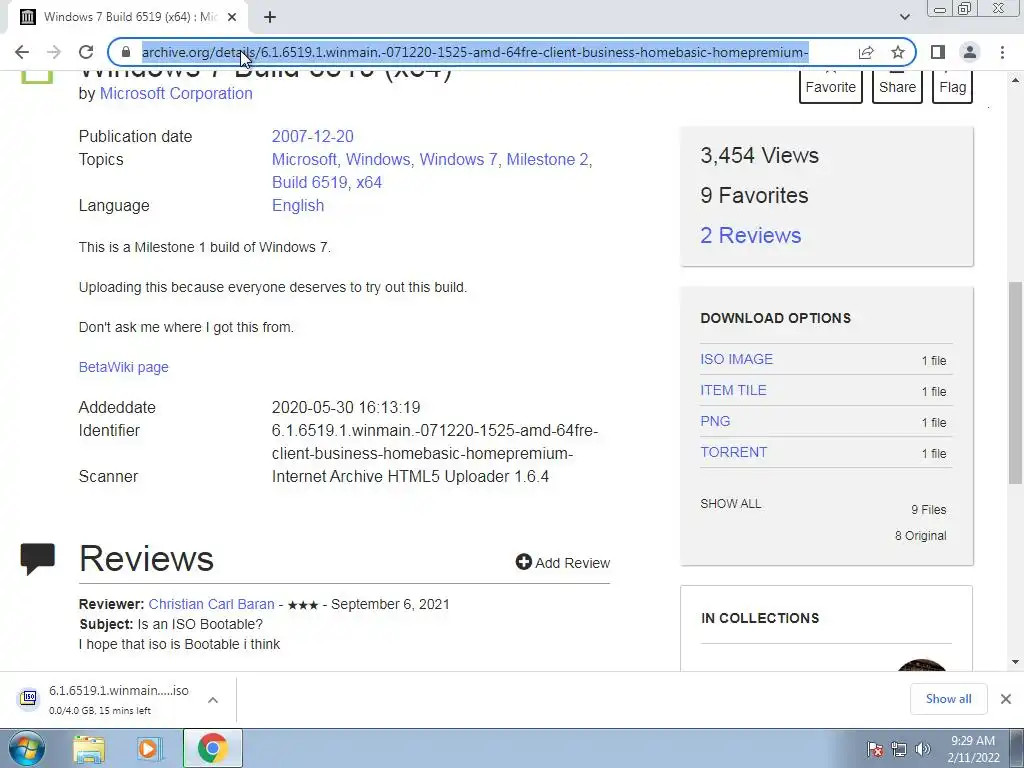Launch Windows Media Player from taskbar
Viewport: 1024px width, 768px height.
(x=149, y=749)
